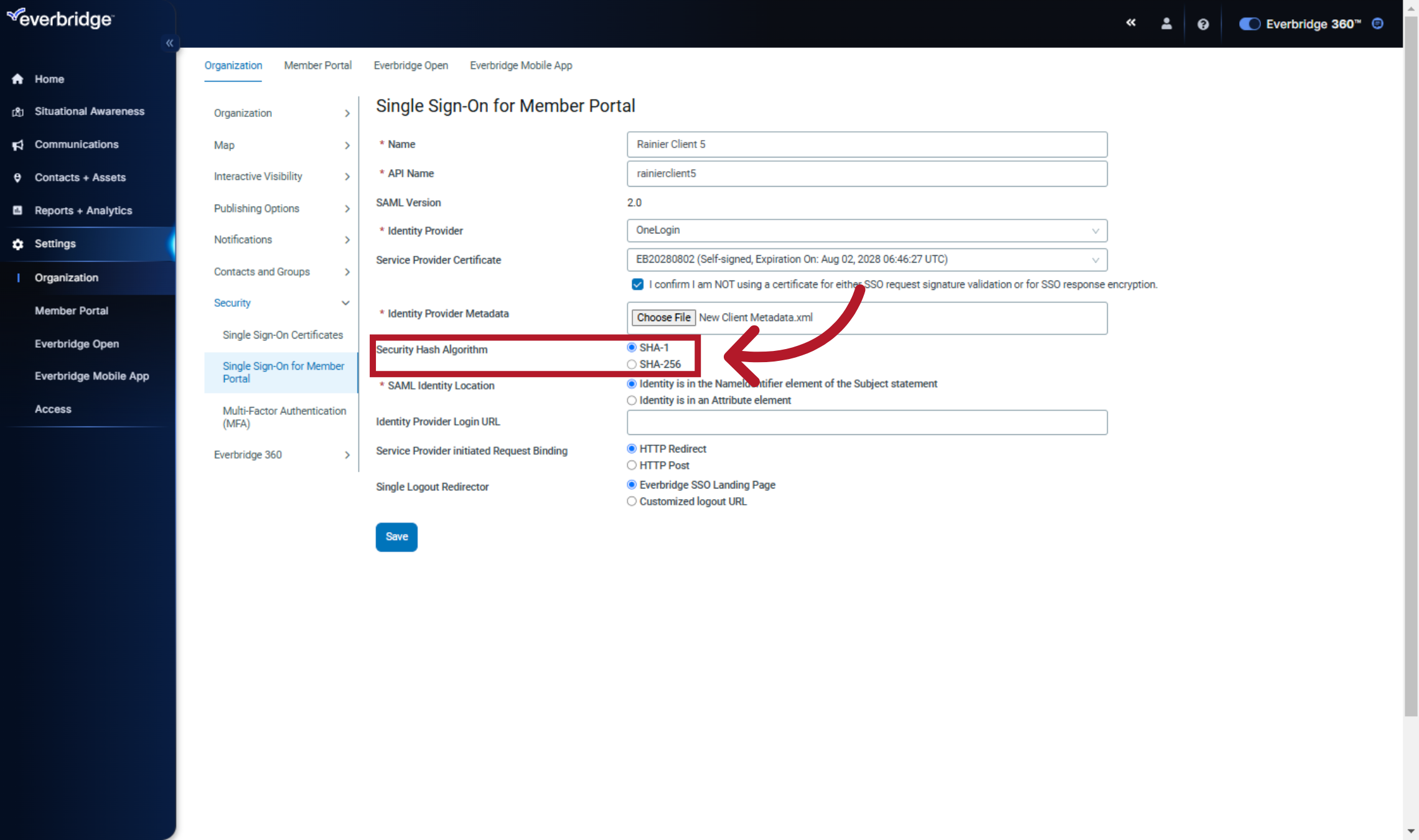
Task: Open Contacts + Assets from sidebar
Action: pos(80,177)
